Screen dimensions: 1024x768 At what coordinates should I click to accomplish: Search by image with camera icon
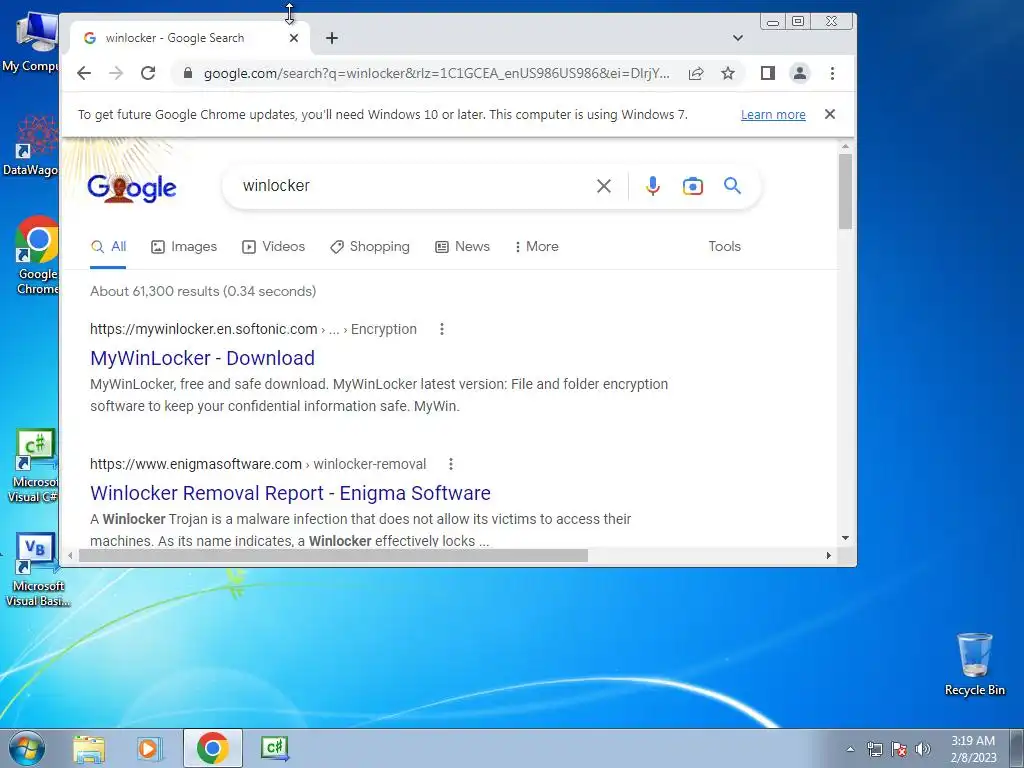(693, 186)
